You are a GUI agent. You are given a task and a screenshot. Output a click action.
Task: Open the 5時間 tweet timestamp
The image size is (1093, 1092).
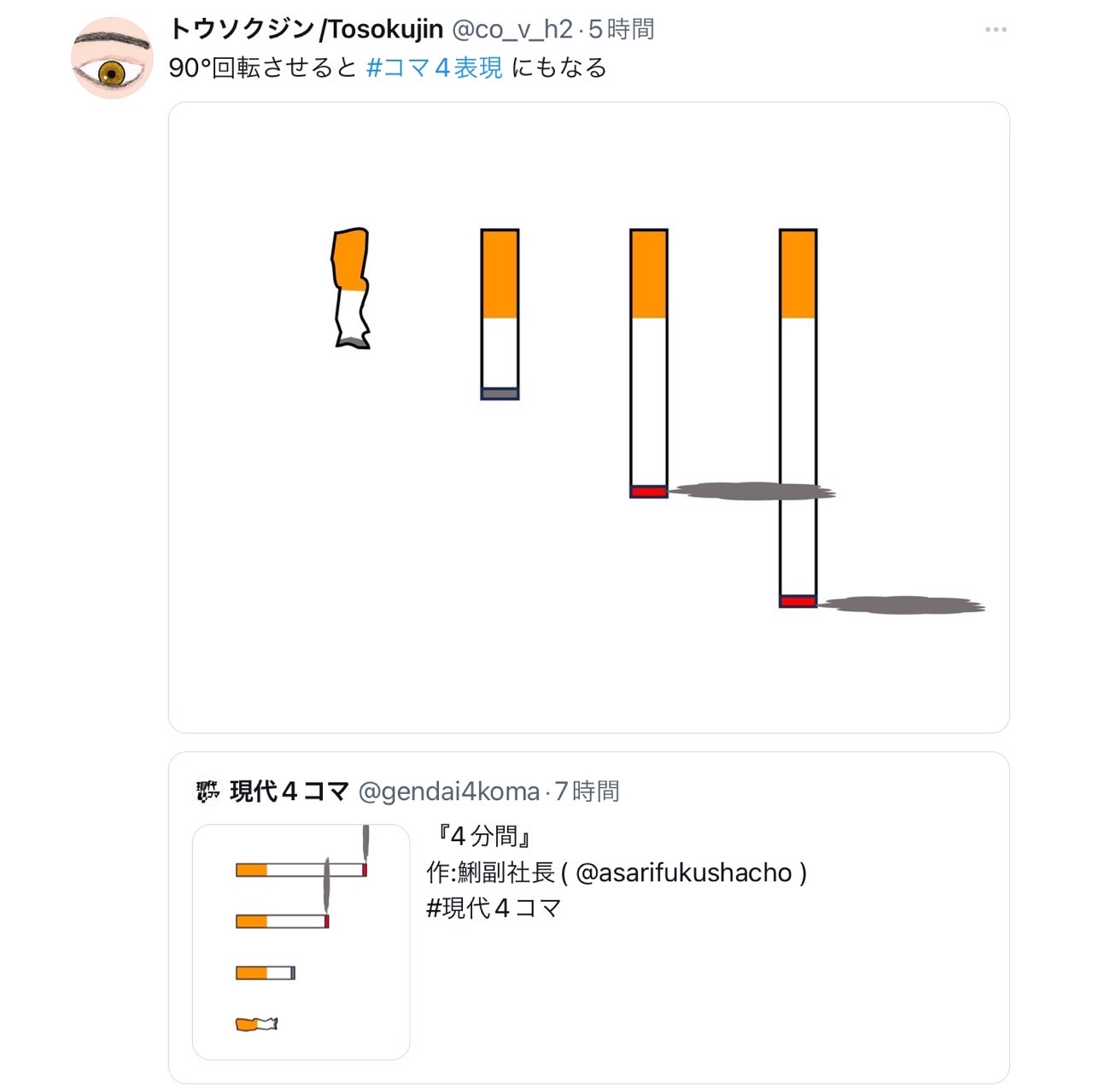[x=622, y=30]
